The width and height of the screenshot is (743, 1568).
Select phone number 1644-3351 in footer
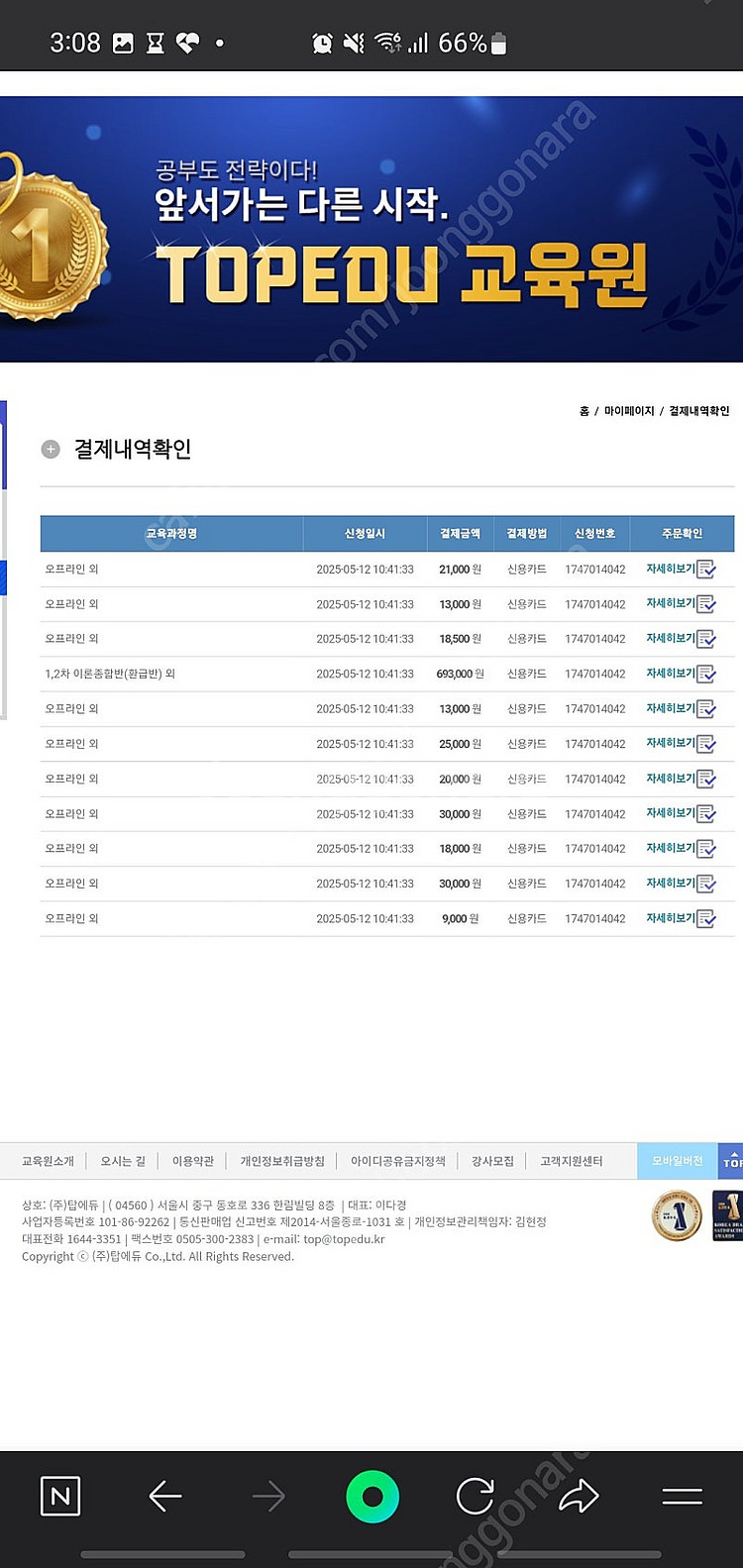pos(94,1239)
